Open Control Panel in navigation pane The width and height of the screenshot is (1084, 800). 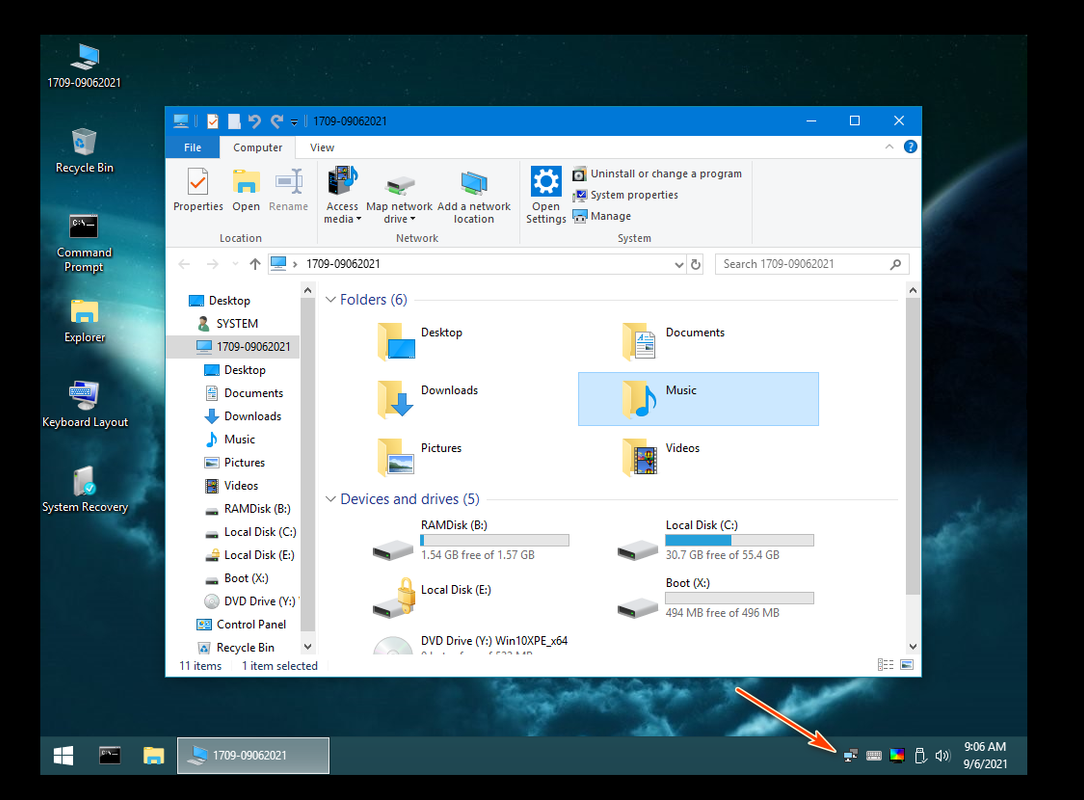(x=241, y=624)
